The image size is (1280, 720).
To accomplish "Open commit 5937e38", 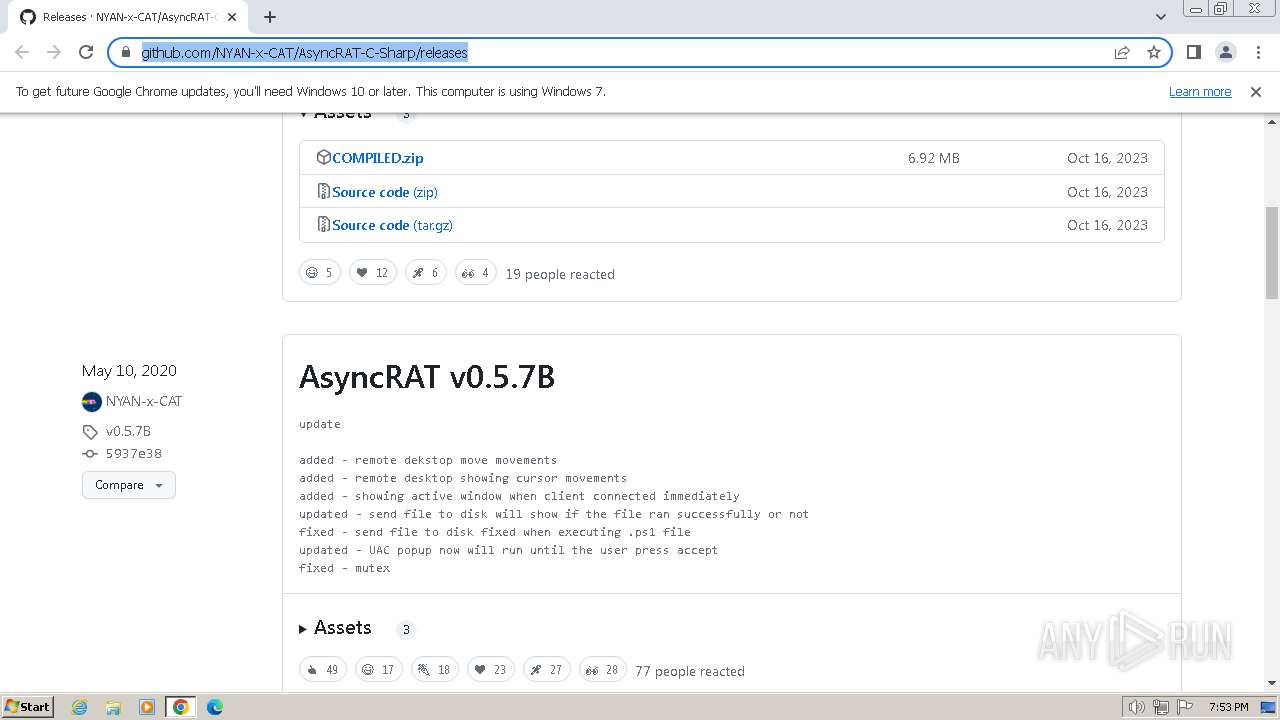I will 133,453.
